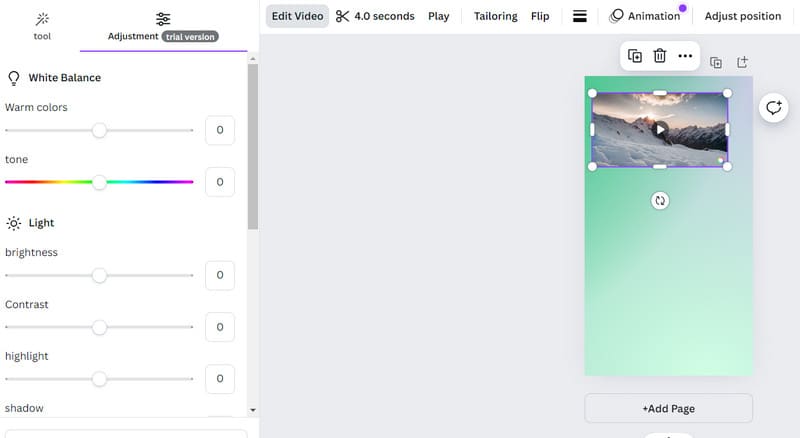
Task: Open the line weight transparency icon
Action: click(580, 16)
